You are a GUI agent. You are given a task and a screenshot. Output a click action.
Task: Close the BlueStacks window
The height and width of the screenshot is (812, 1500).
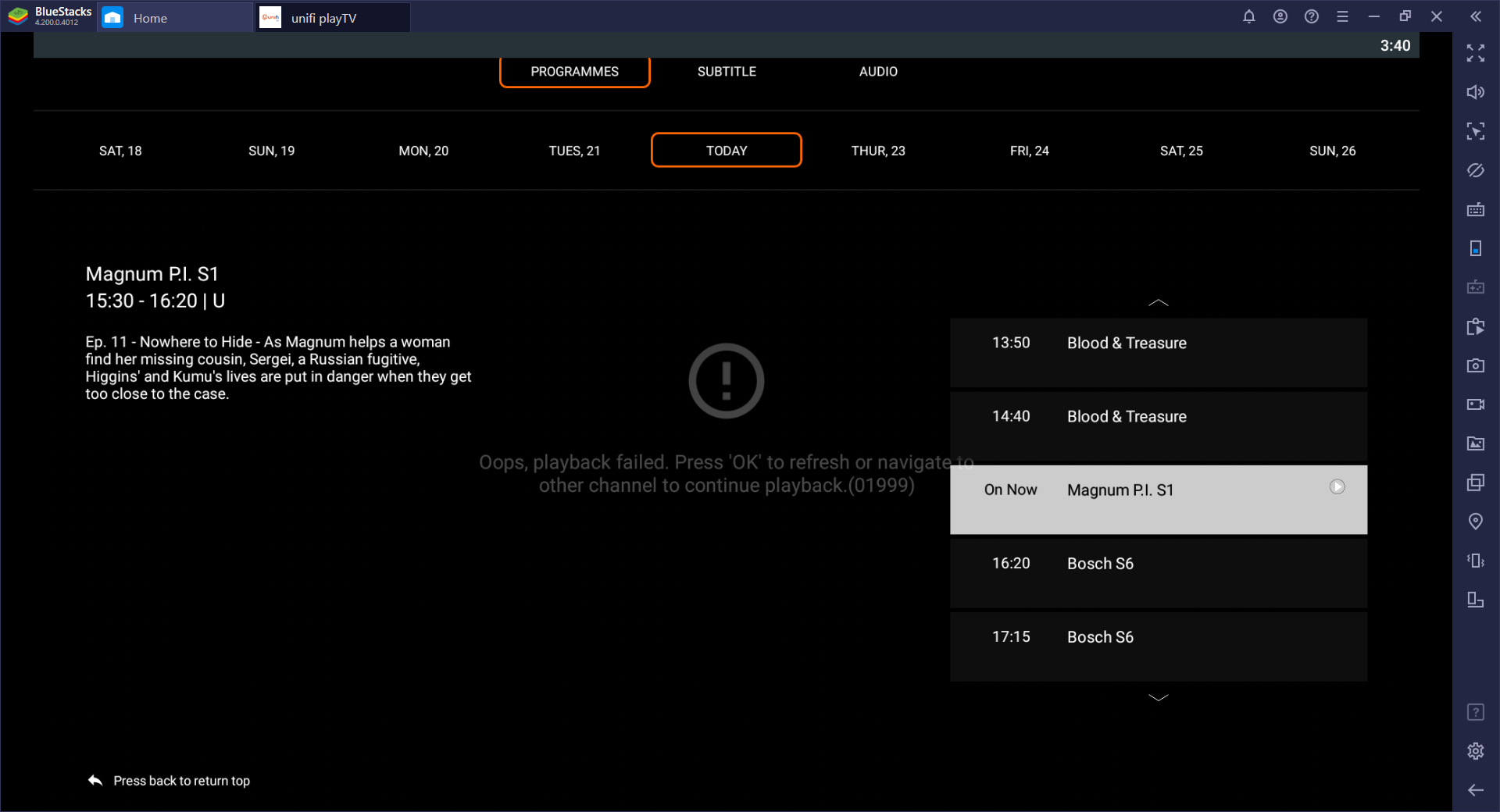[1437, 16]
